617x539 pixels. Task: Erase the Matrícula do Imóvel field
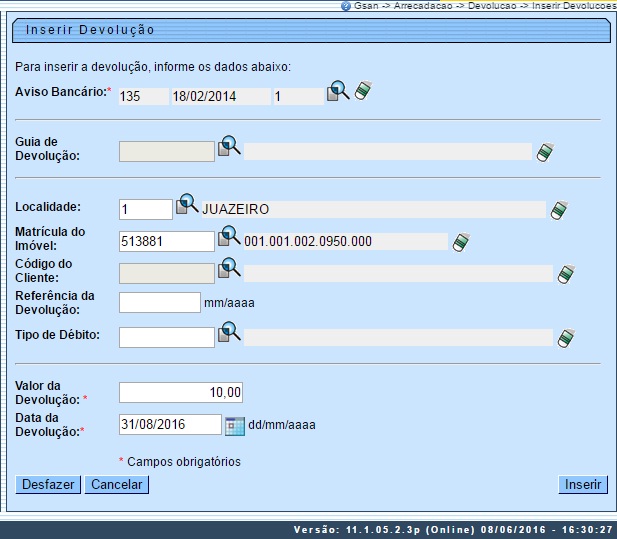pos(460,241)
